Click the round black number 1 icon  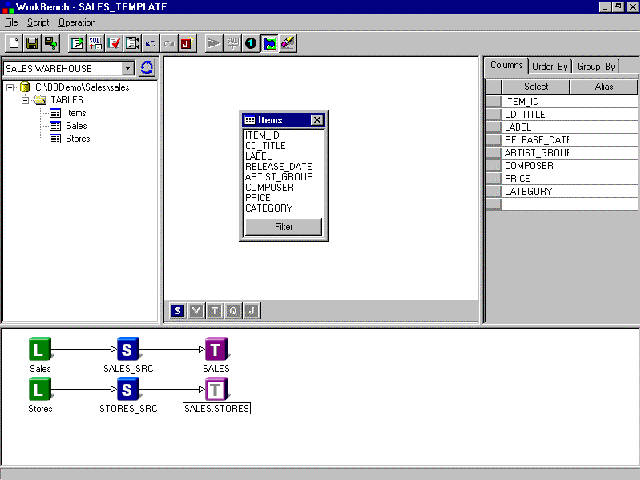coord(251,43)
